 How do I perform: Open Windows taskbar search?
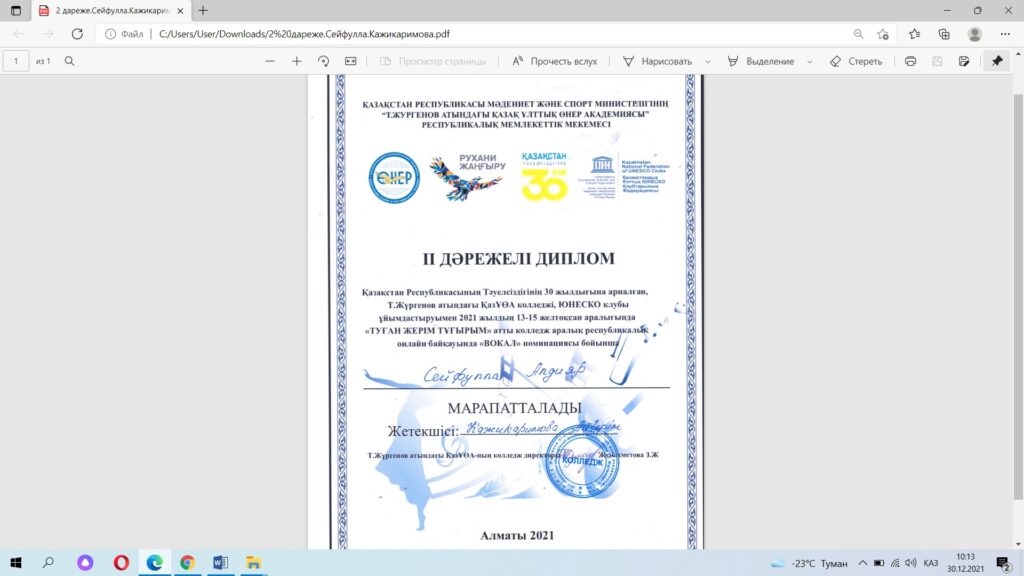point(48,562)
